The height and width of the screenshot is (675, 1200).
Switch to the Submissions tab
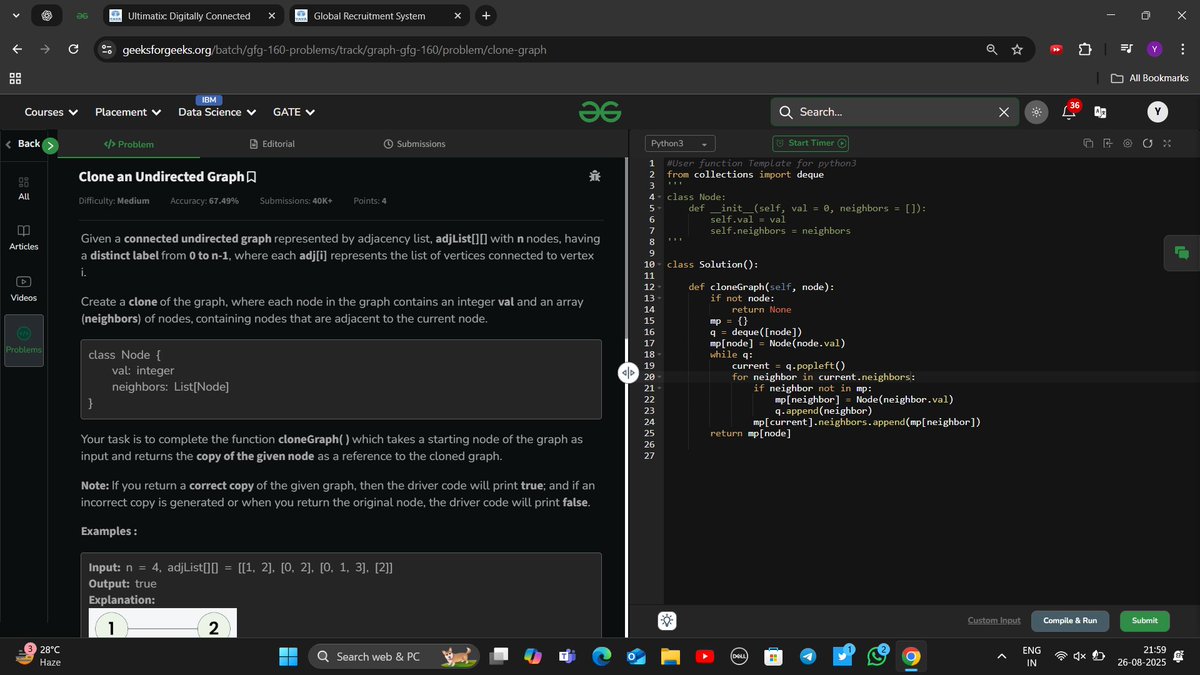414,144
